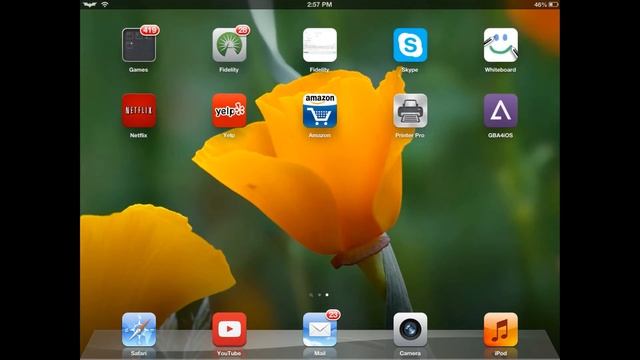Select the middle home screen page dot
The width and height of the screenshot is (640, 360).
(319, 295)
